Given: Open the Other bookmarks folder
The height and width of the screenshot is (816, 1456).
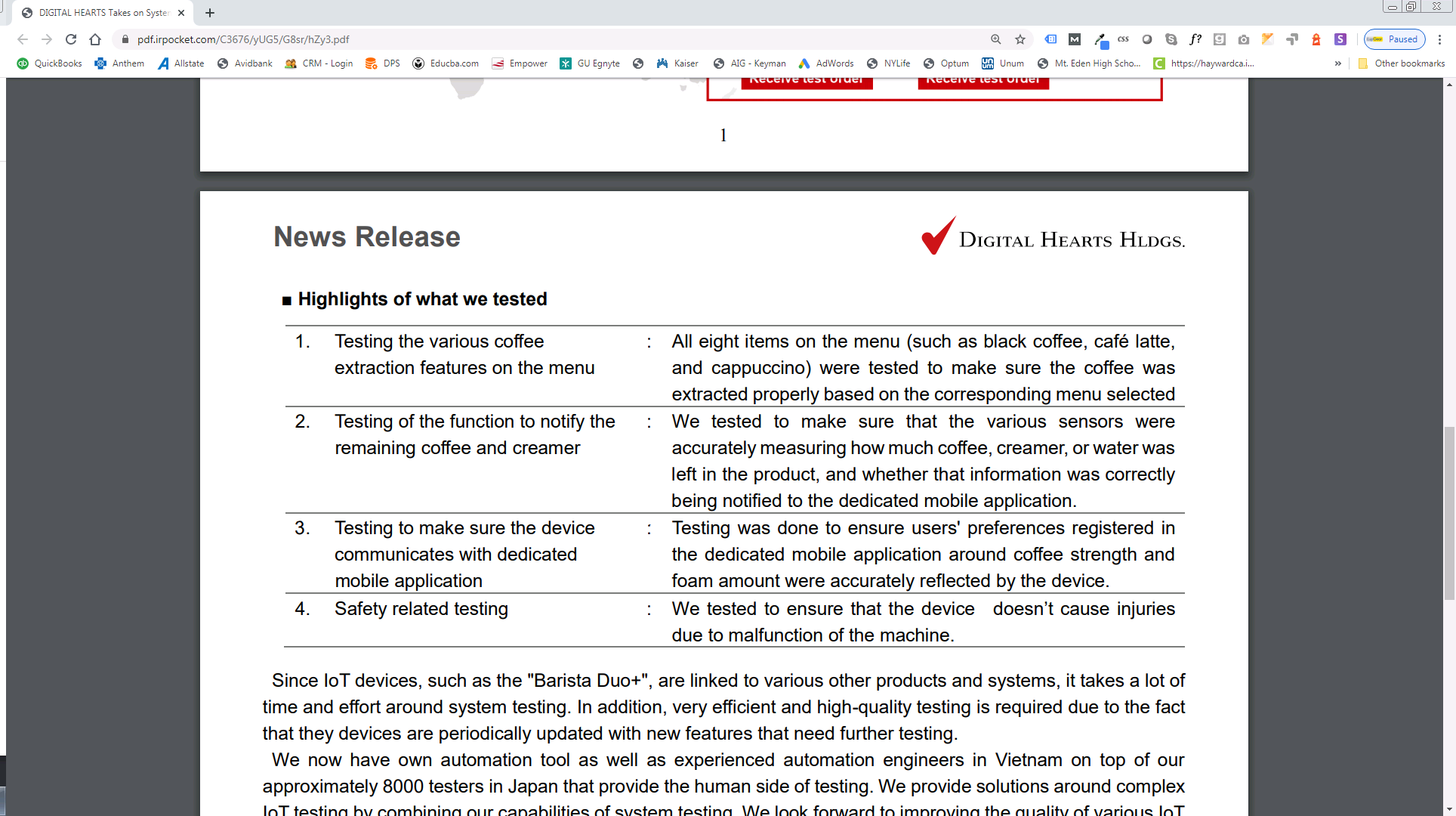Looking at the screenshot, I should 1401,63.
